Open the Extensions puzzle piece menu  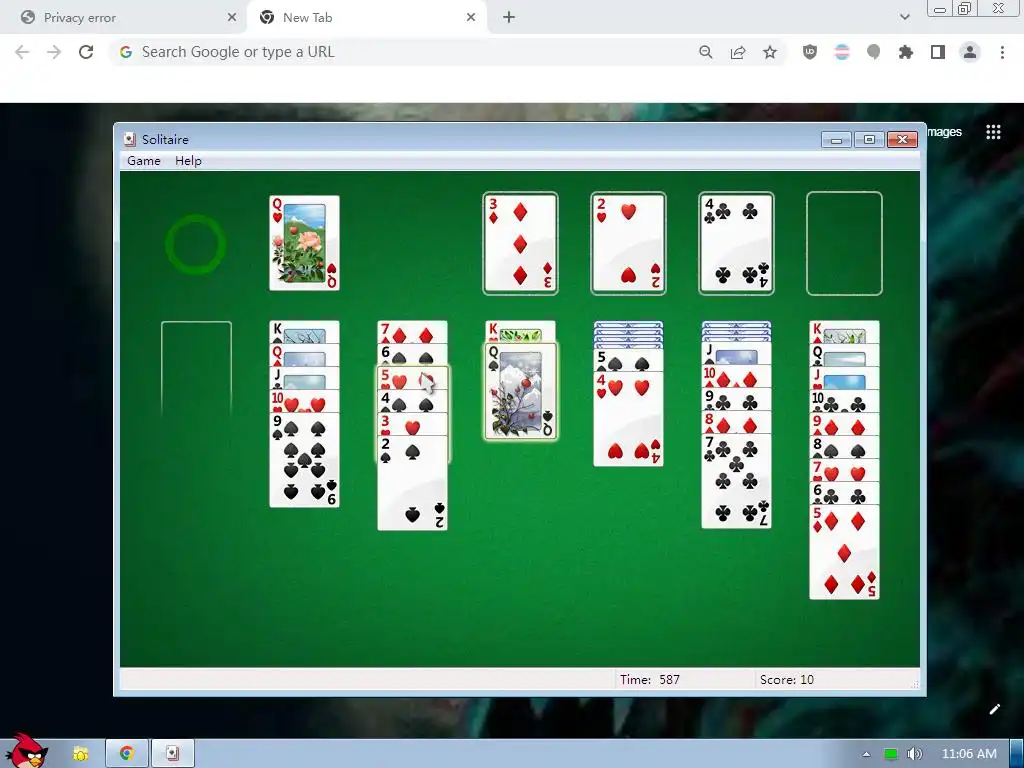(x=906, y=52)
